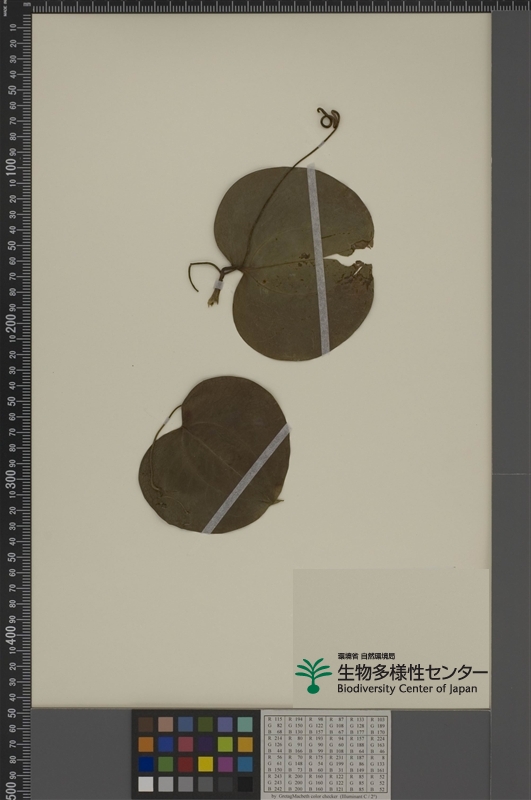This screenshot has height=800, width=531.
Task: Click the 100 mark on the ruler
Action: 11,168
